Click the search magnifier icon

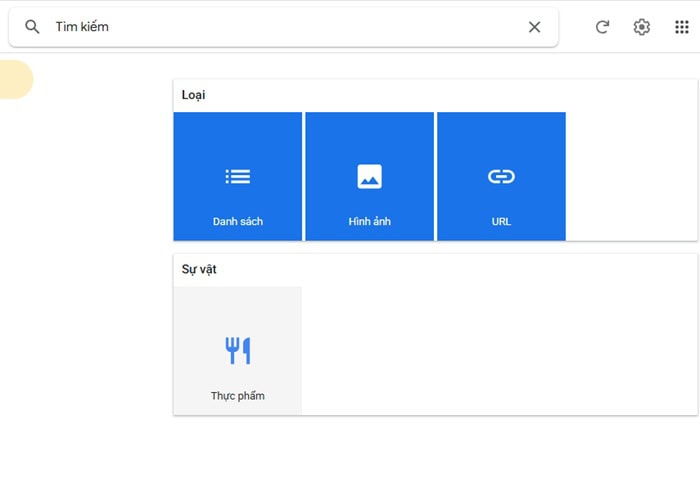point(32,27)
